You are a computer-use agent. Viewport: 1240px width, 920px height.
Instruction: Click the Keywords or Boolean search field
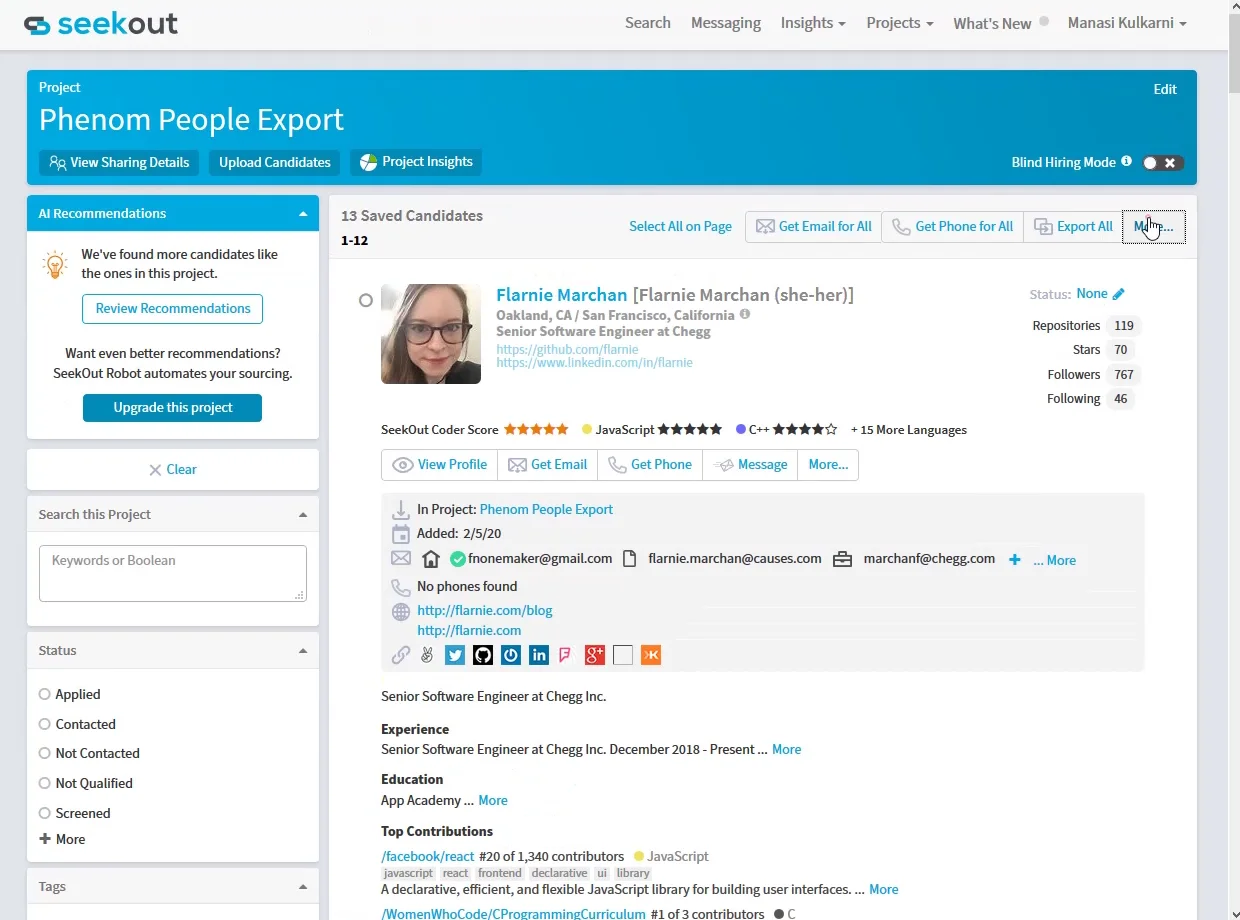[173, 573]
